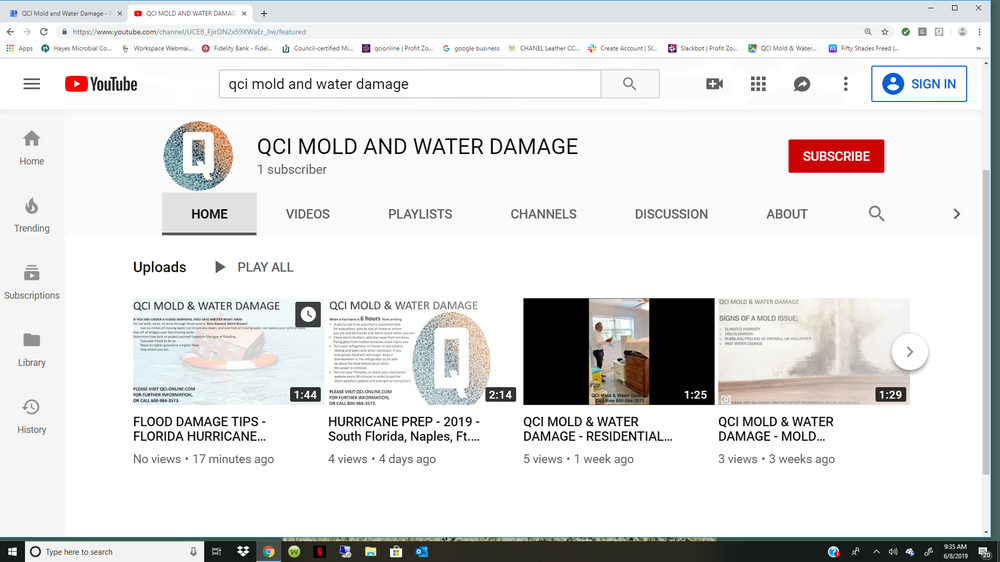Image resolution: width=1000 pixels, height=562 pixels.
Task: Open Signs of a Mold Issue thumbnail
Action: coord(814,351)
